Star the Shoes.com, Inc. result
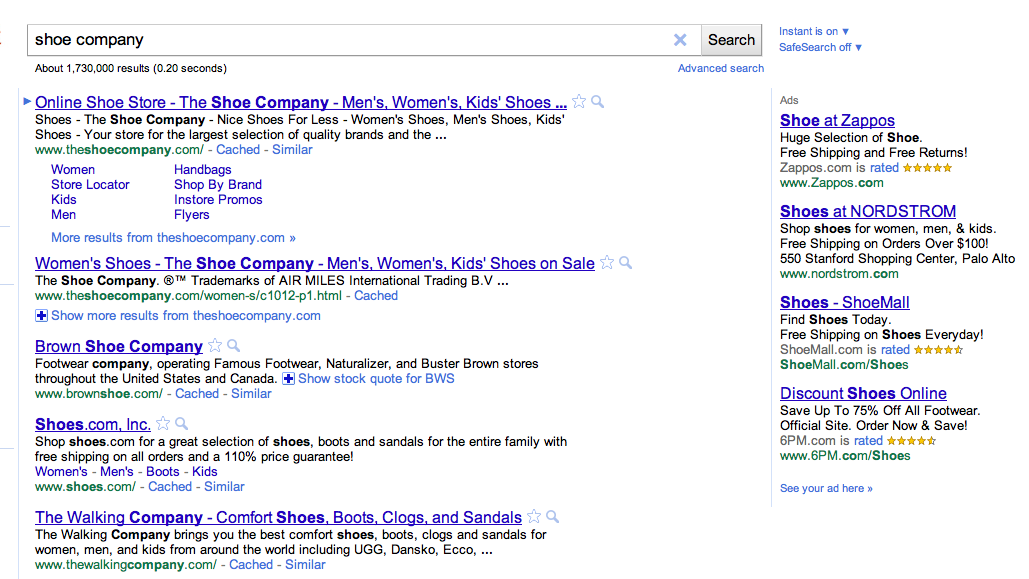 [163, 423]
